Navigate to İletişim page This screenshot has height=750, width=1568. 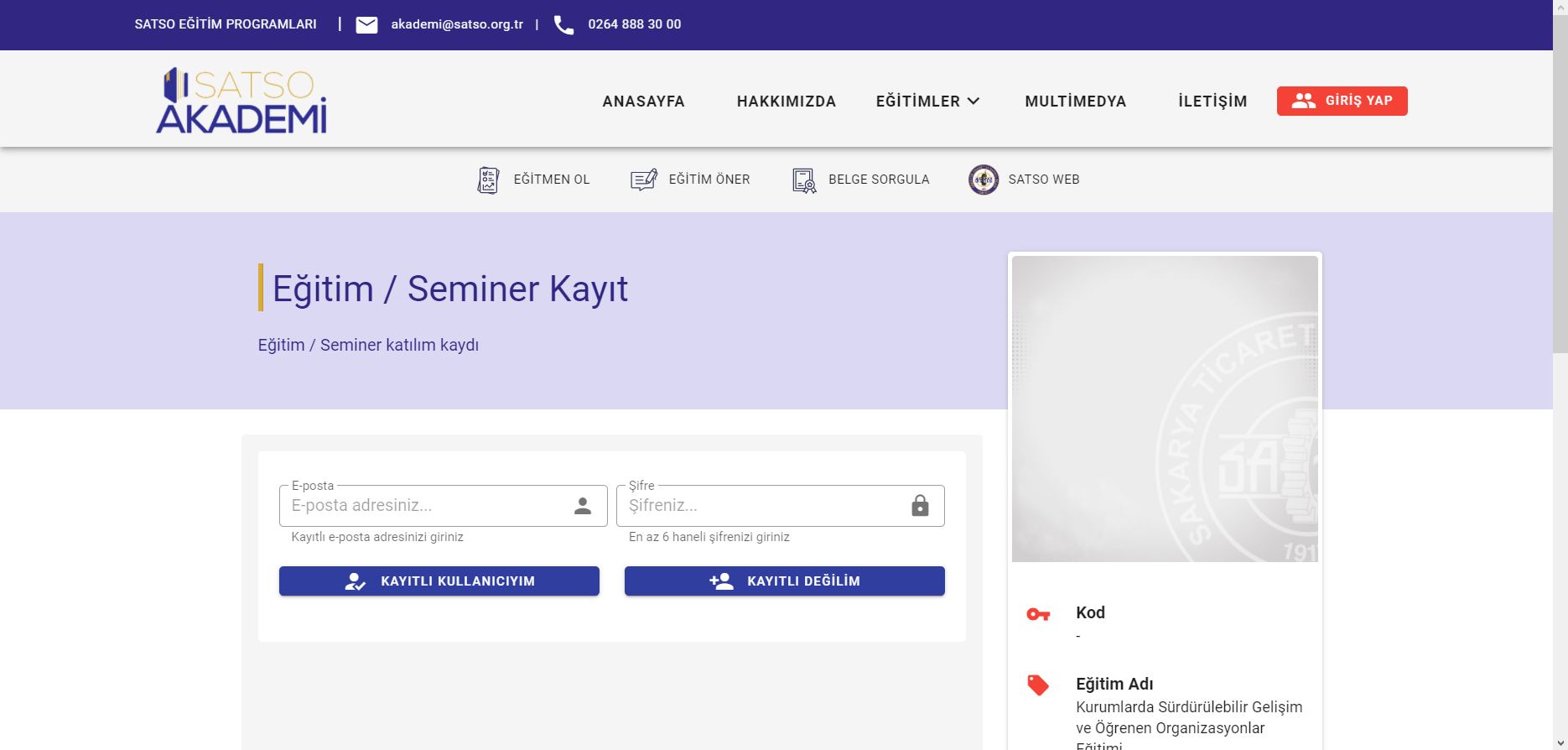tap(1212, 102)
